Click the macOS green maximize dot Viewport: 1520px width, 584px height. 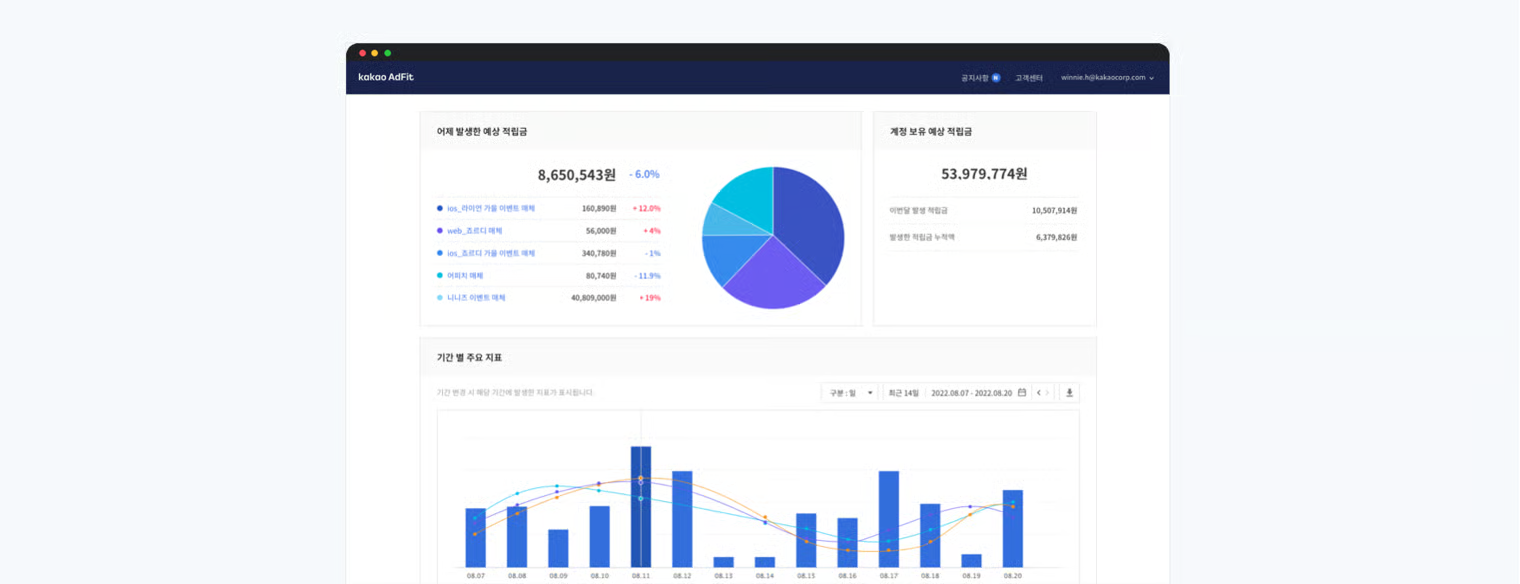(388, 53)
